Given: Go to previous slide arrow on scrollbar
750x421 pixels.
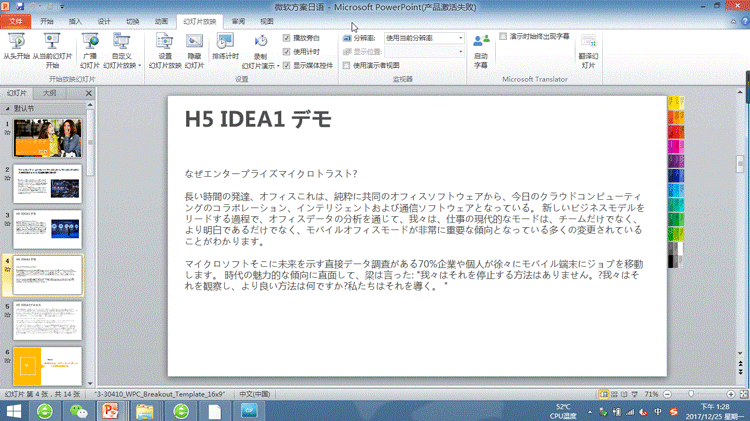Looking at the screenshot, I should coord(740,365).
